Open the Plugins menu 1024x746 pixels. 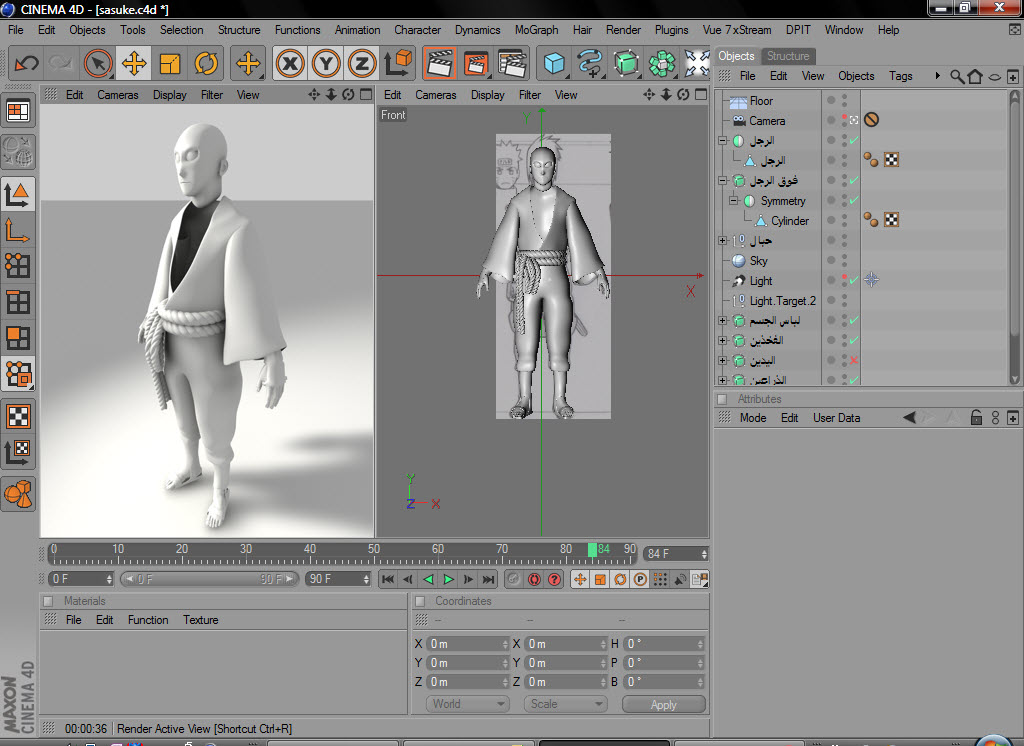[x=671, y=30]
